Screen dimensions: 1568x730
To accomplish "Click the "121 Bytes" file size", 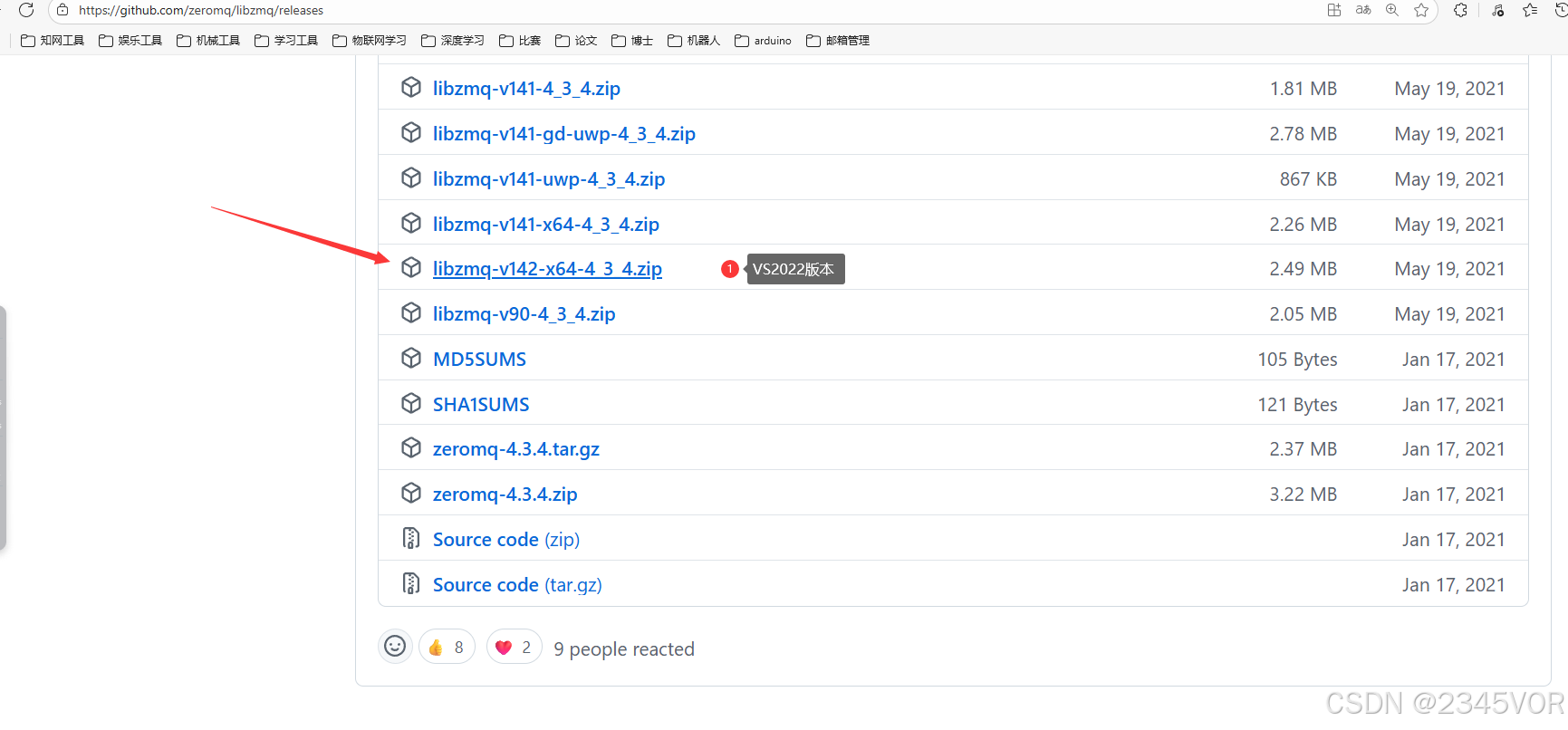I will pyautogui.click(x=1297, y=405).
